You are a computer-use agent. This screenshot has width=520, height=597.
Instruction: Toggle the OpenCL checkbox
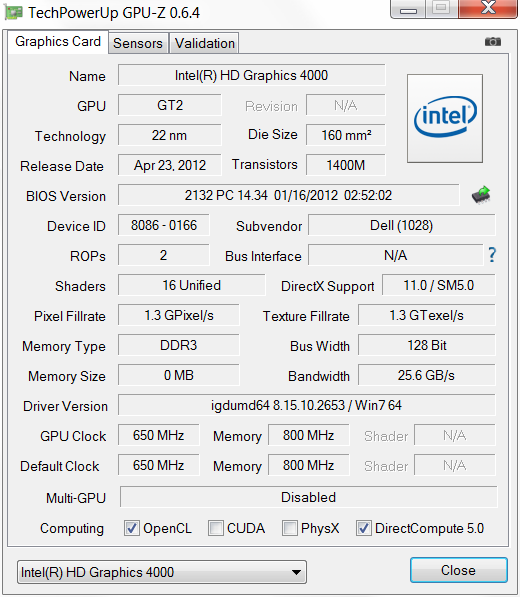coord(132,528)
